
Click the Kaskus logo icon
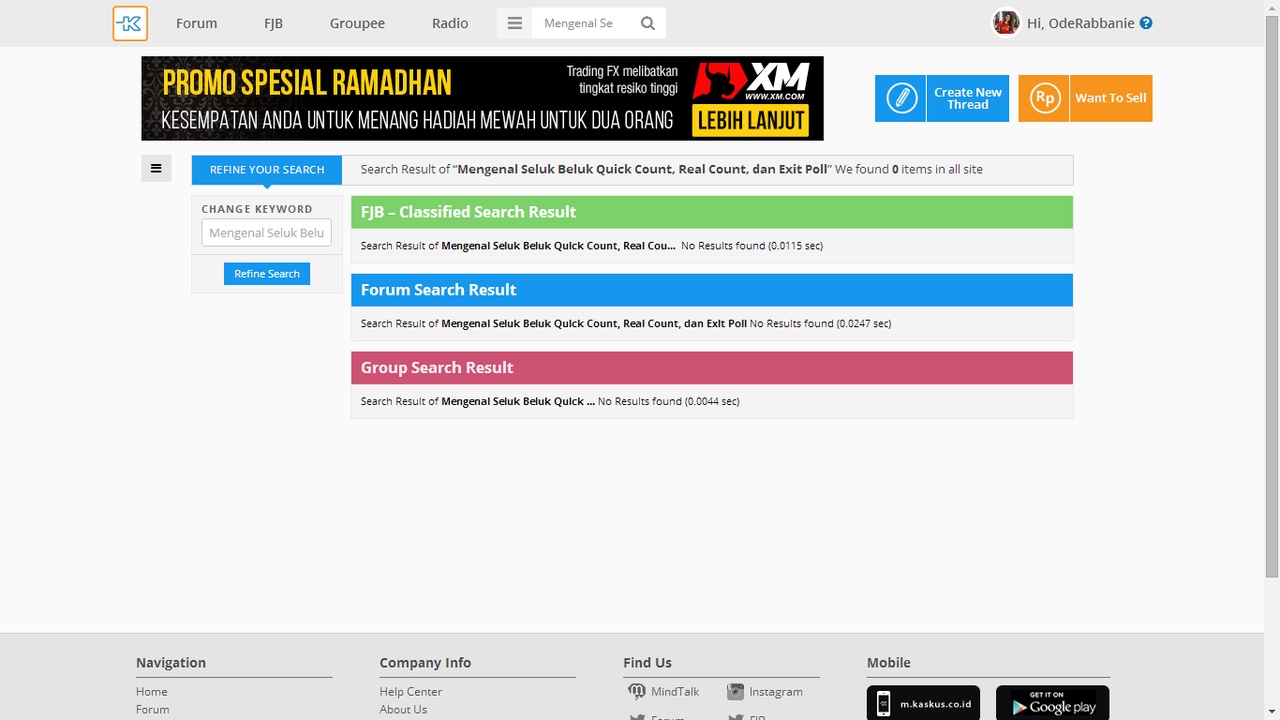[130, 23]
